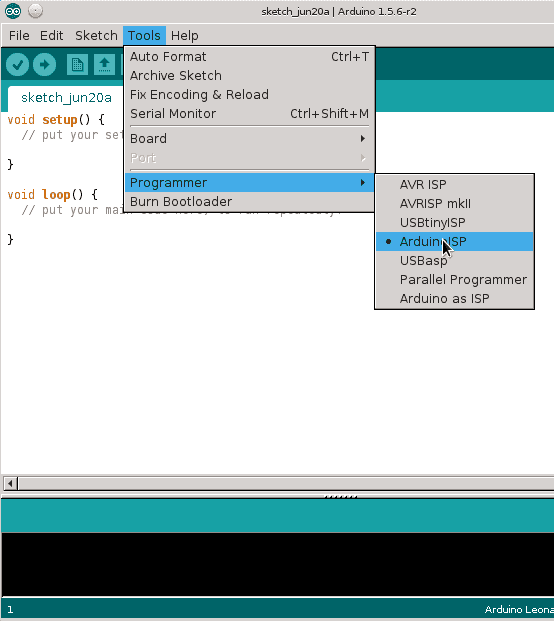554x621 pixels.
Task: Switch to the sketch_jun20a tab
Action: (66, 97)
